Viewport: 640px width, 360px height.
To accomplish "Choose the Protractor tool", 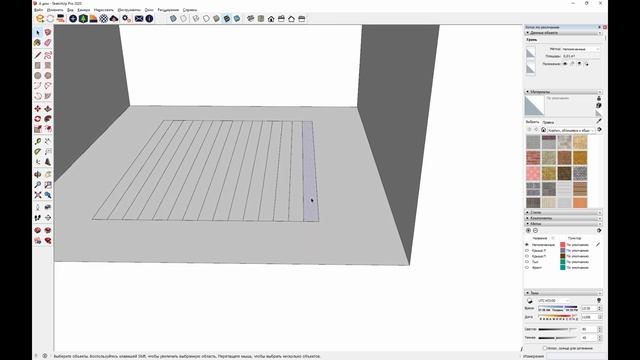I will [x=38, y=151].
